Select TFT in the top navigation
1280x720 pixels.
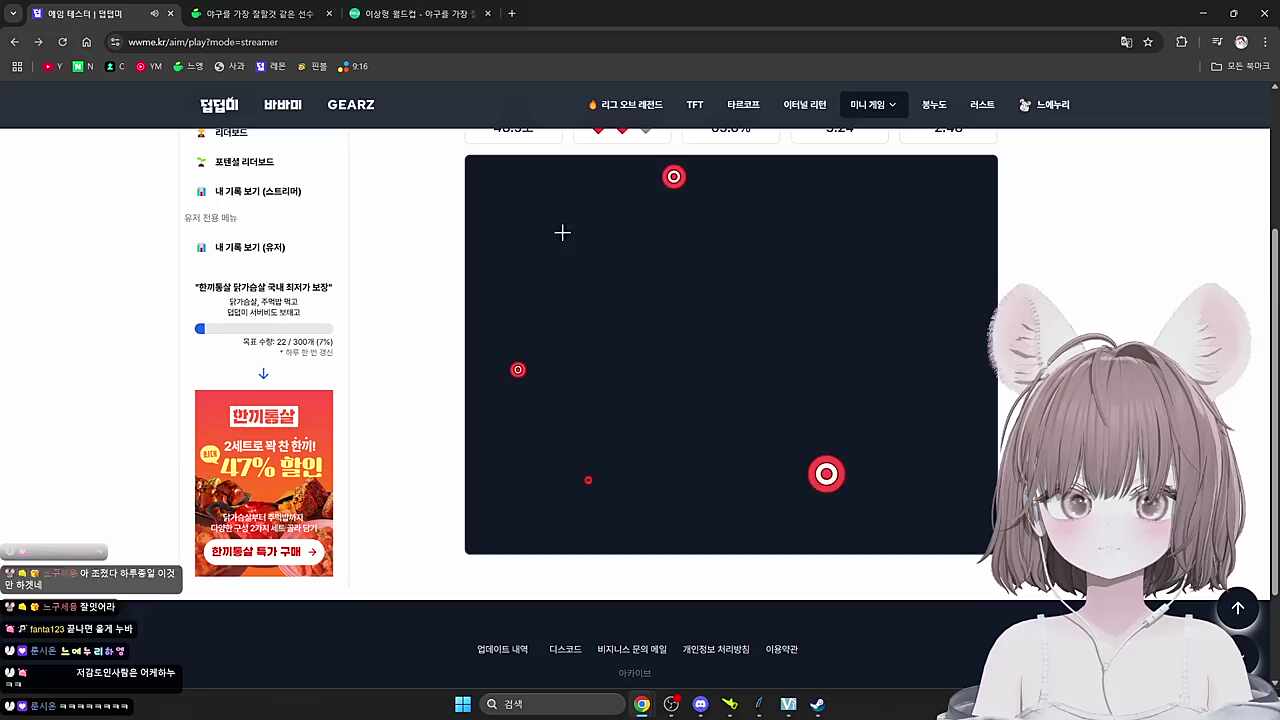click(x=695, y=105)
